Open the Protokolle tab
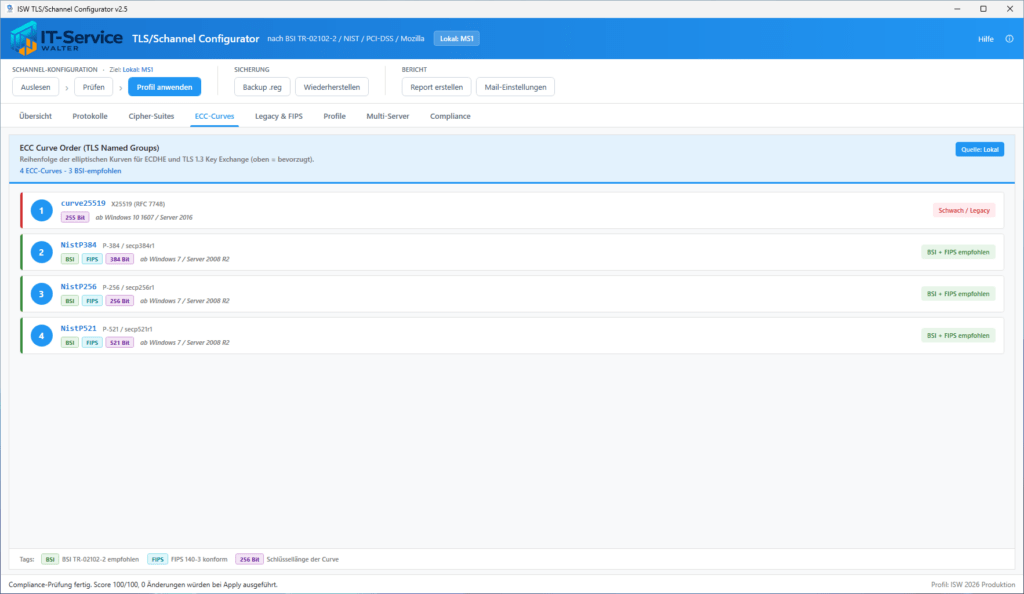This screenshot has width=1024, height=594. pos(90,116)
